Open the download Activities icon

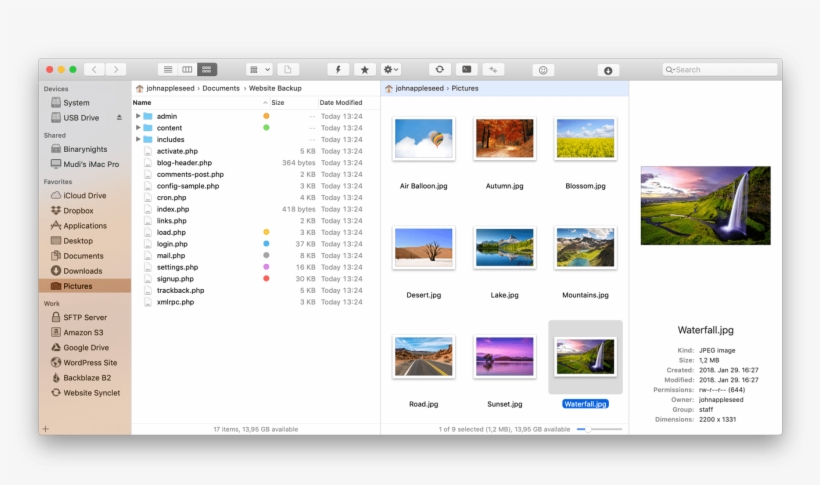click(608, 70)
